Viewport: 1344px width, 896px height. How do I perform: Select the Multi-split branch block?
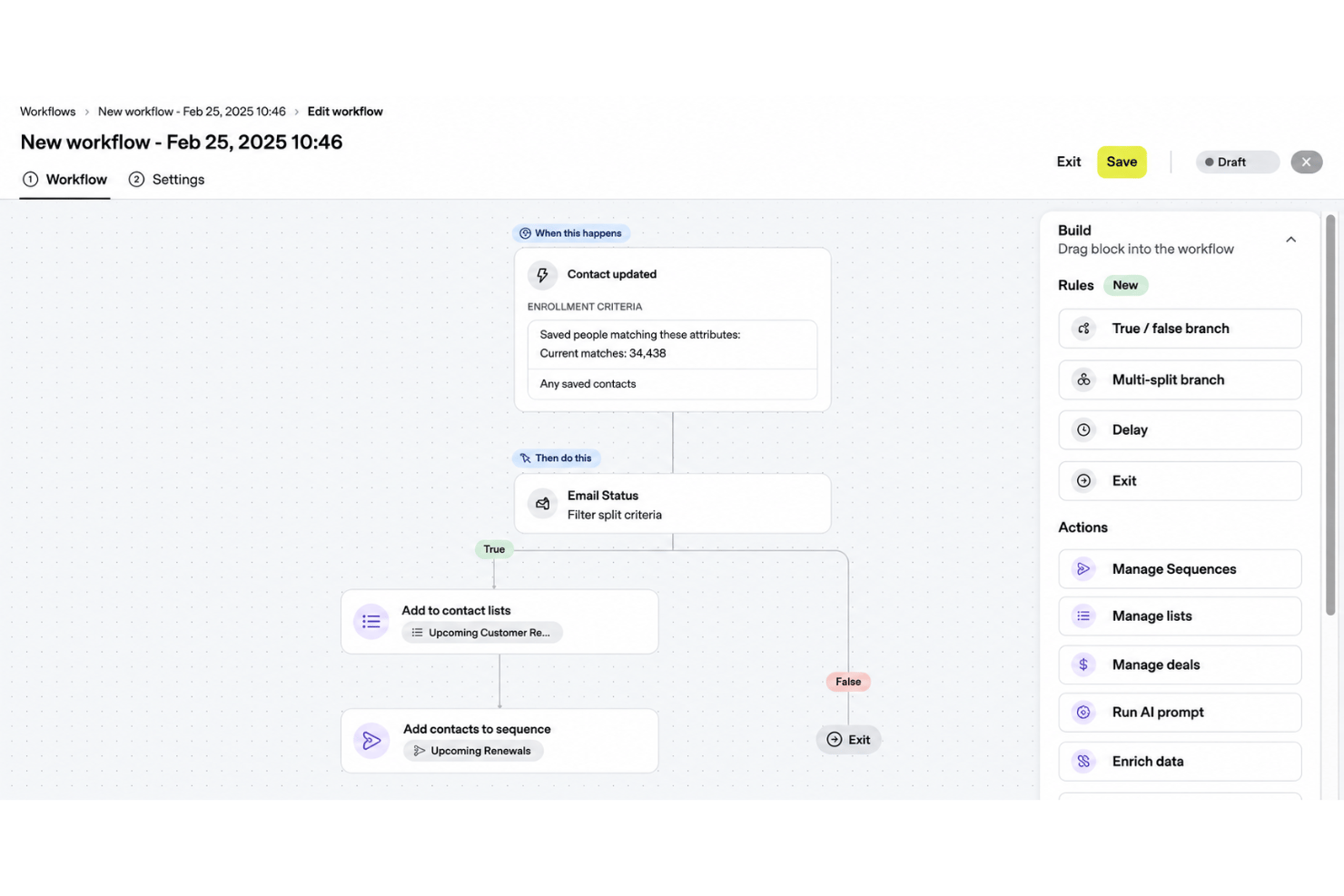pyautogui.click(x=1180, y=379)
